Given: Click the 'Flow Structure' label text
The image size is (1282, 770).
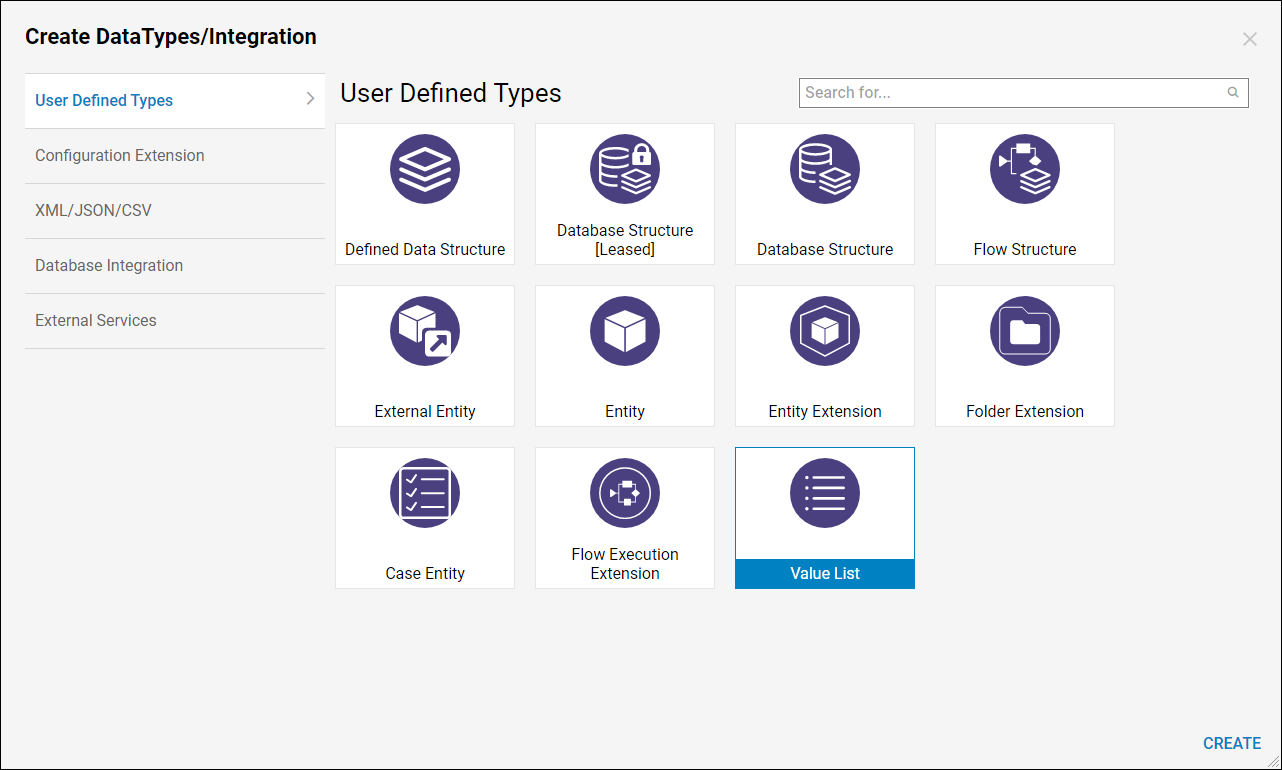Looking at the screenshot, I should point(1025,249).
